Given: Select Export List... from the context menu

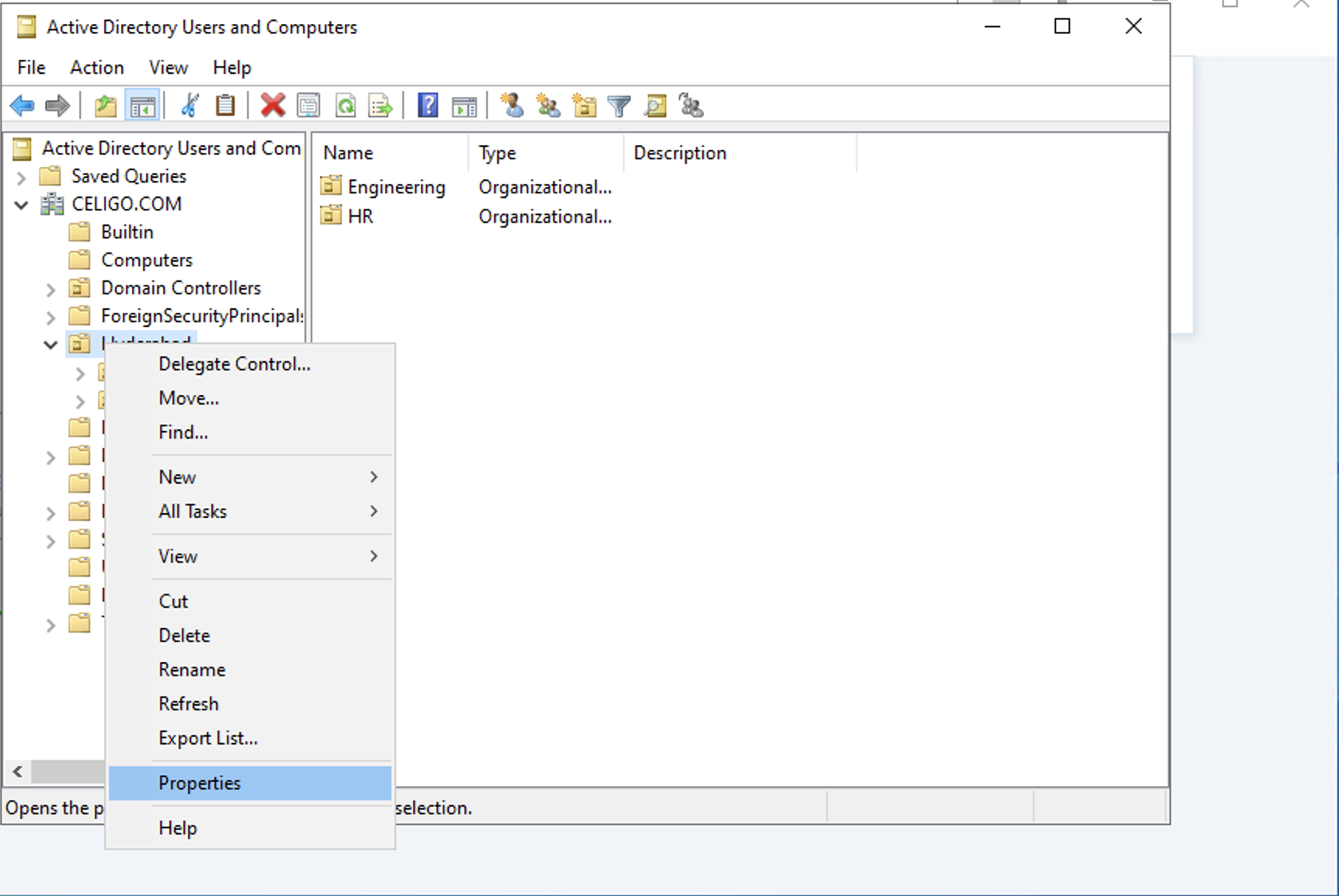Looking at the screenshot, I should point(250,738).
